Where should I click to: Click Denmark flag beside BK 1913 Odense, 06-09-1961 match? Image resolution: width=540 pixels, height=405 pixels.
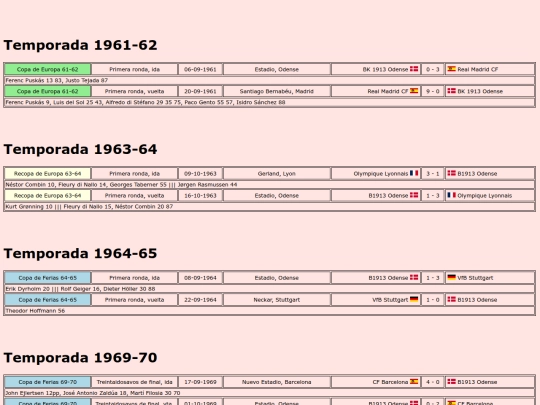pos(414,69)
